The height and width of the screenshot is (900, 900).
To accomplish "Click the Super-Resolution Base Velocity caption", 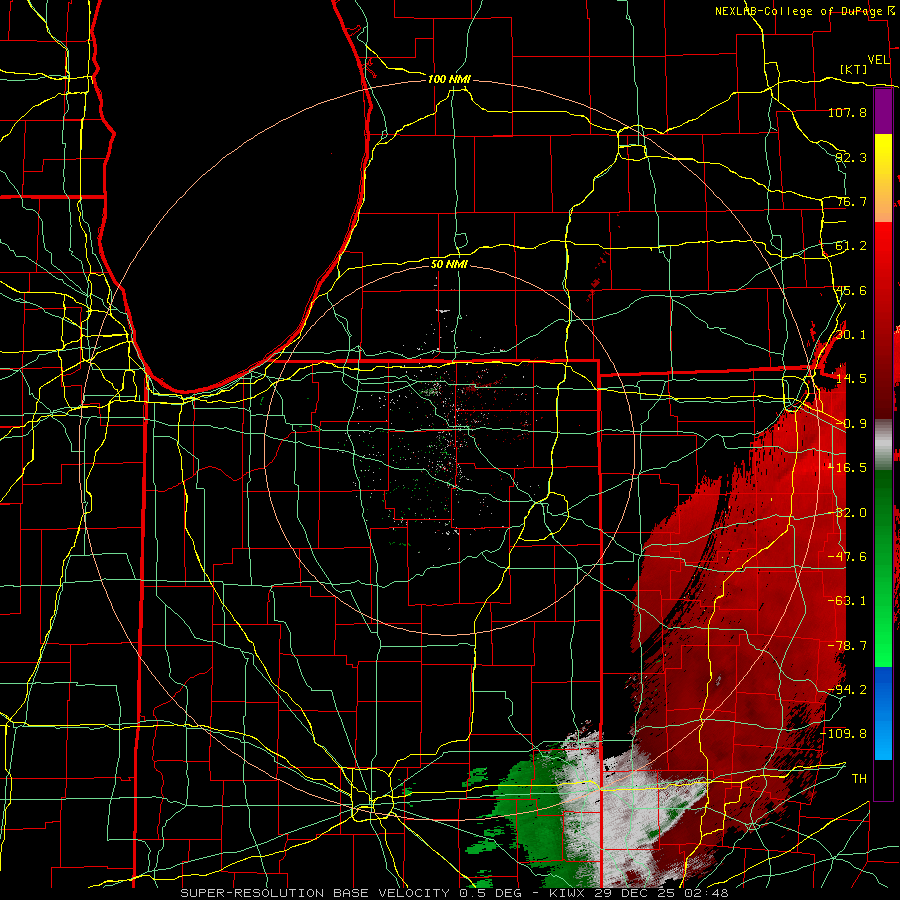I will (454, 893).
